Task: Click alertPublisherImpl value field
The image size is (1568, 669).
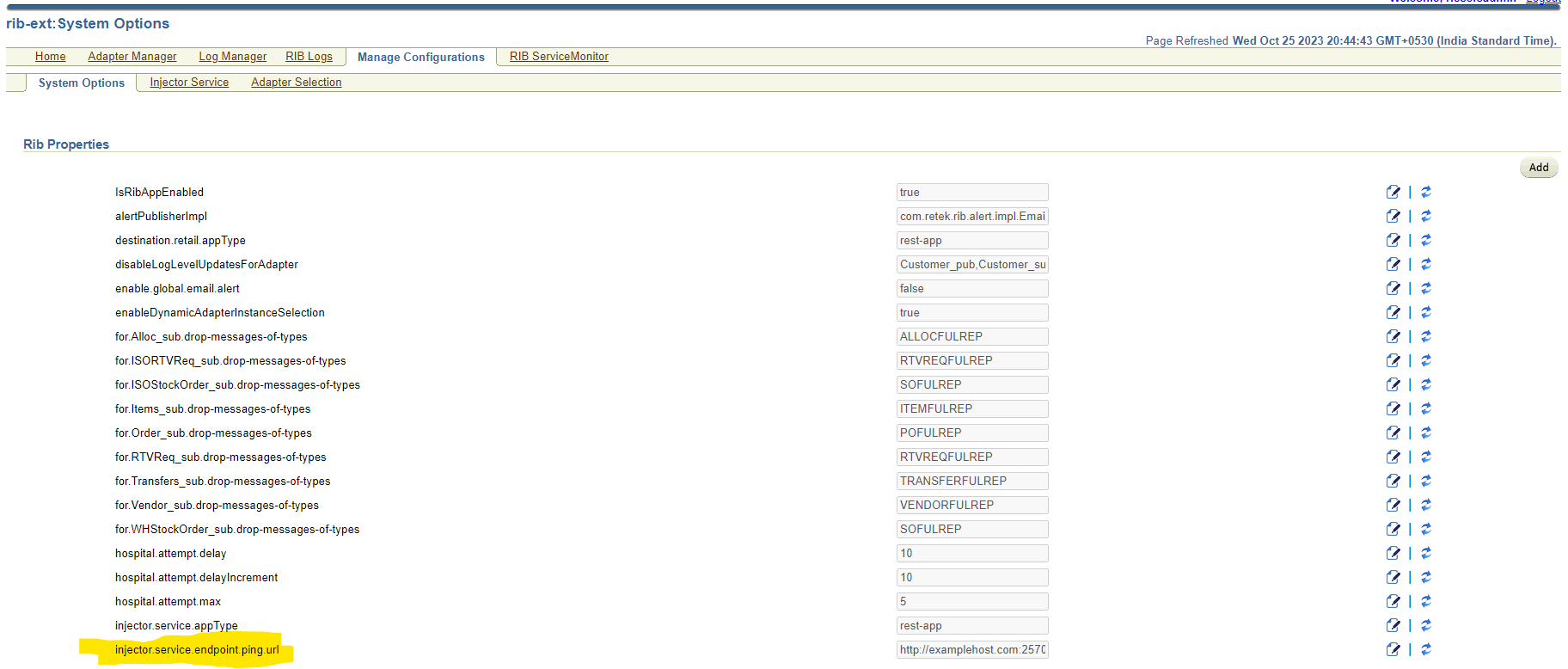Action: tap(972, 216)
